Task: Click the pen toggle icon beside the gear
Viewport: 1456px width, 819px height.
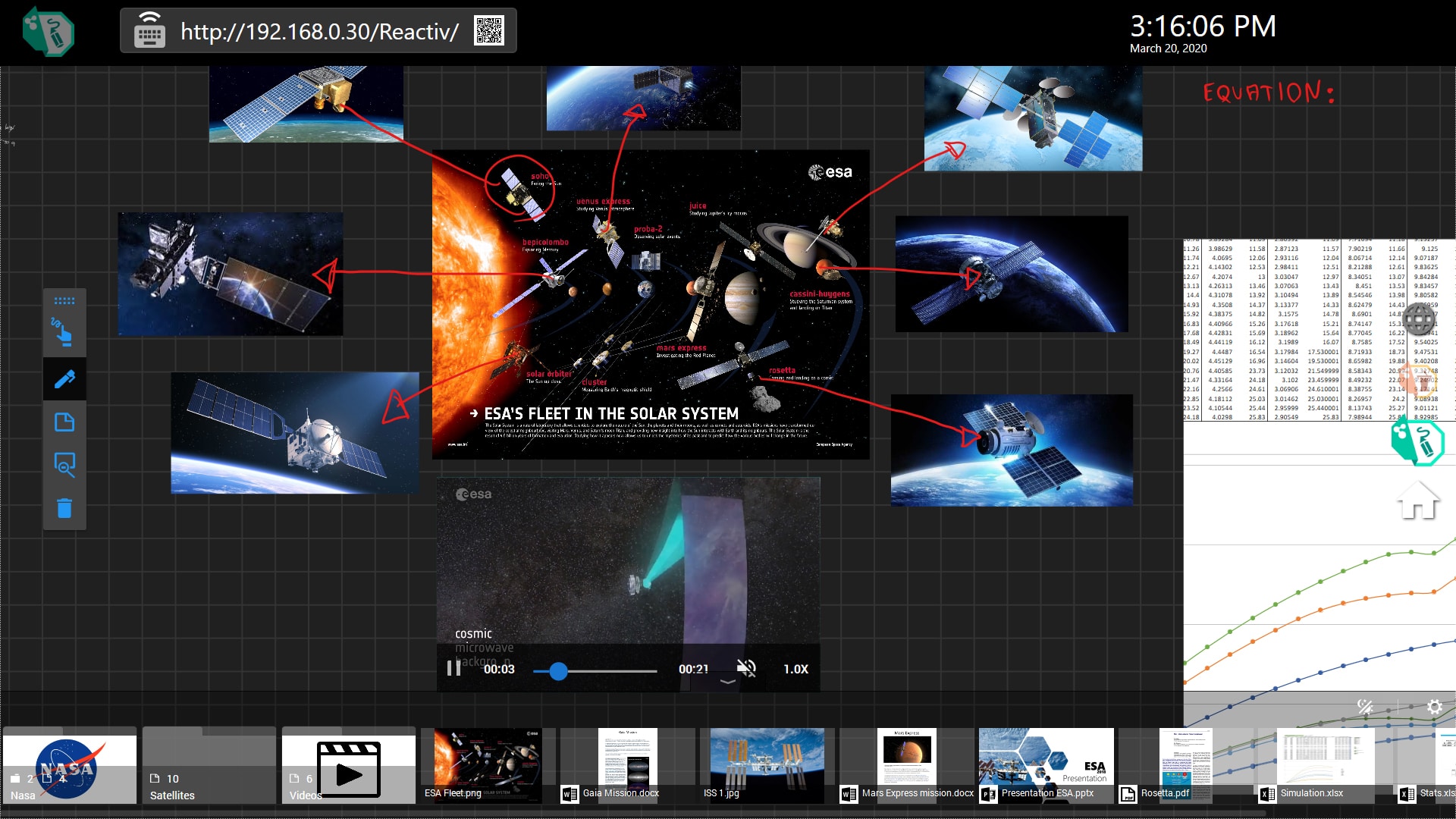Action: 1365,707
